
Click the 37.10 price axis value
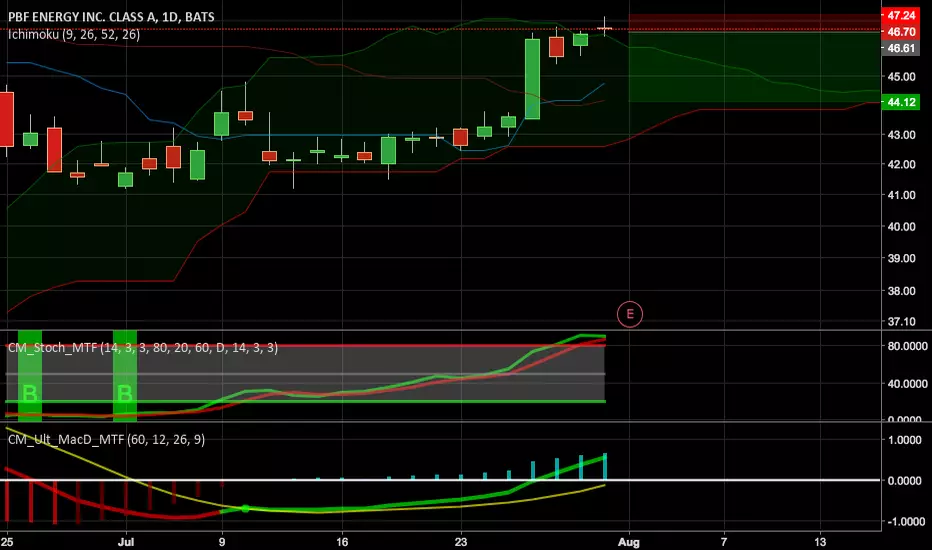tap(901, 322)
